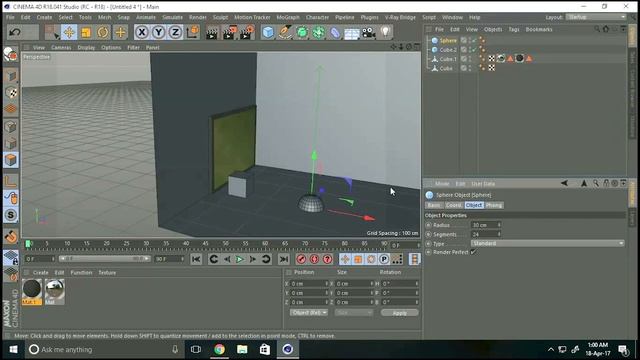Select the Scale tool

(x=86, y=32)
